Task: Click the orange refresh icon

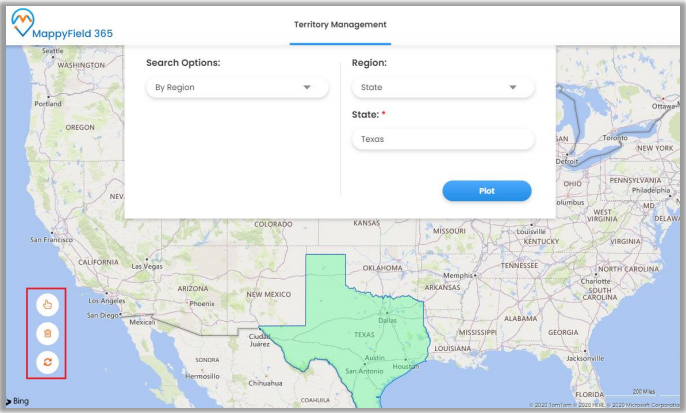Action: (x=46, y=362)
